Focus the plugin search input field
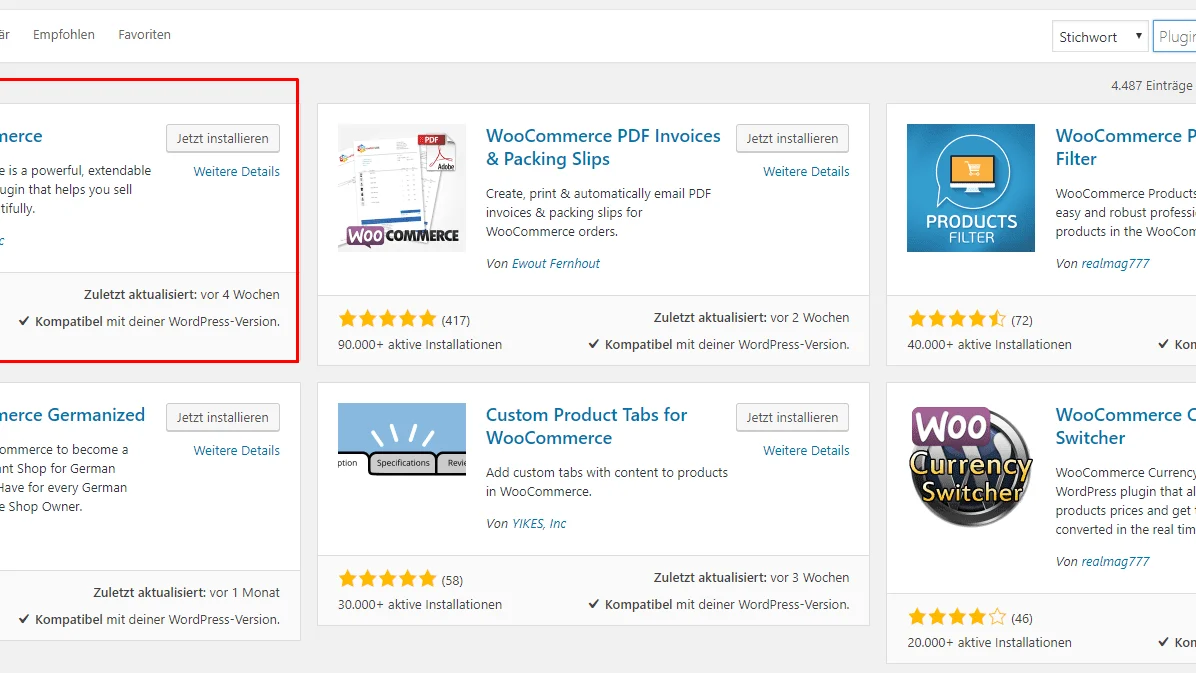Screen dimensions: 1196x673 (1175, 37)
